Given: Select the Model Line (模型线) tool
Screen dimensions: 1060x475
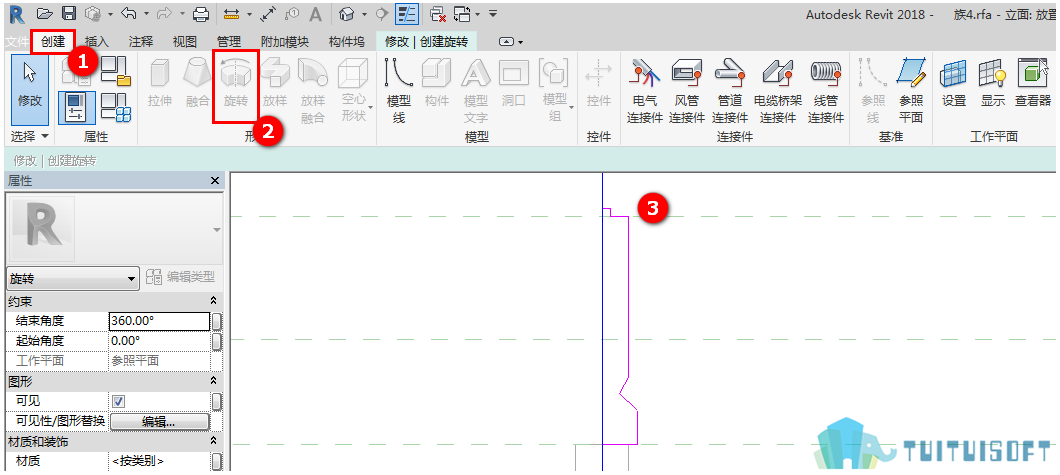Looking at the screenshot, I should point(399,91).
